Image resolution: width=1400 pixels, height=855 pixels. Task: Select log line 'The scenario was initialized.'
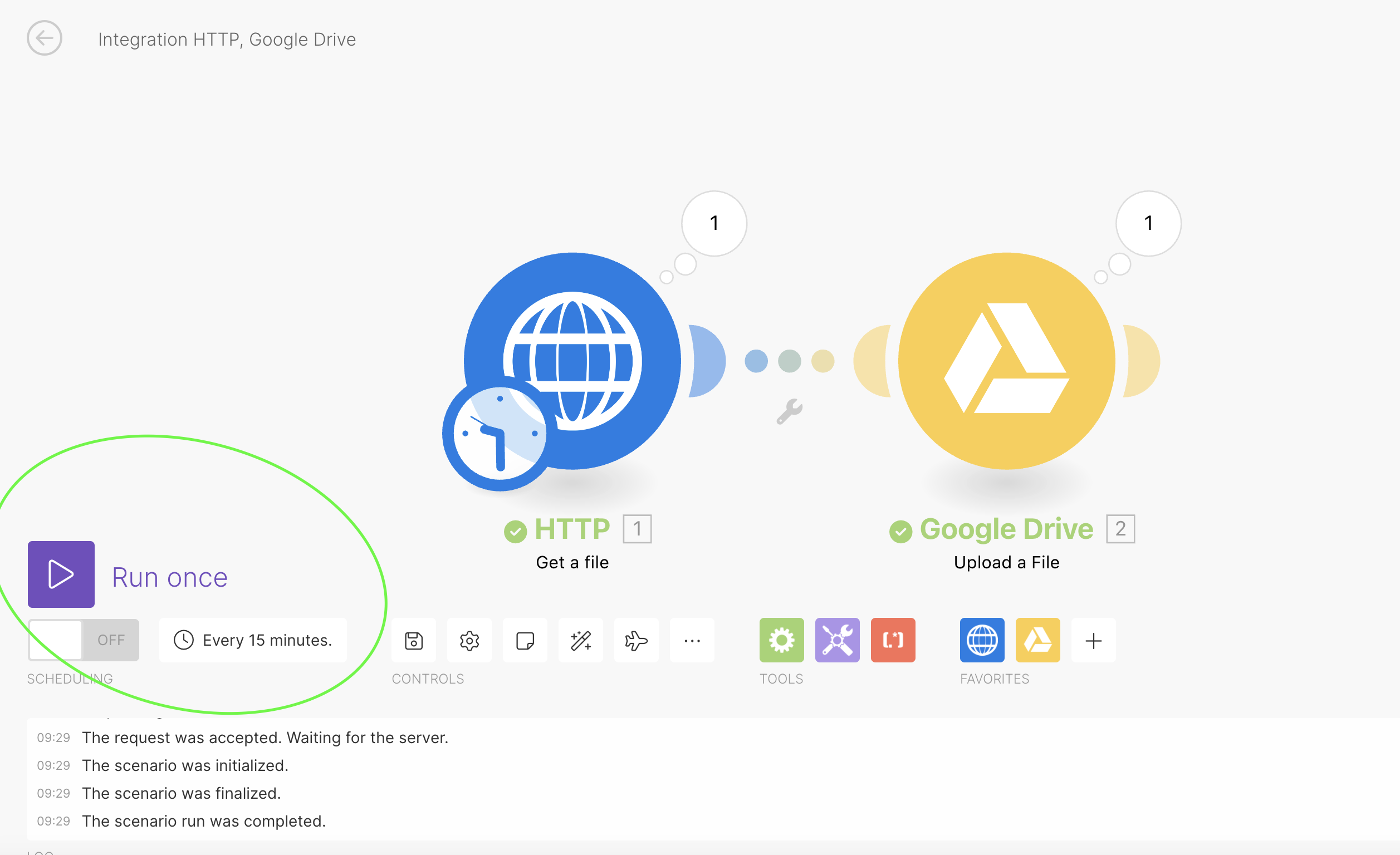tap(185, 765)
